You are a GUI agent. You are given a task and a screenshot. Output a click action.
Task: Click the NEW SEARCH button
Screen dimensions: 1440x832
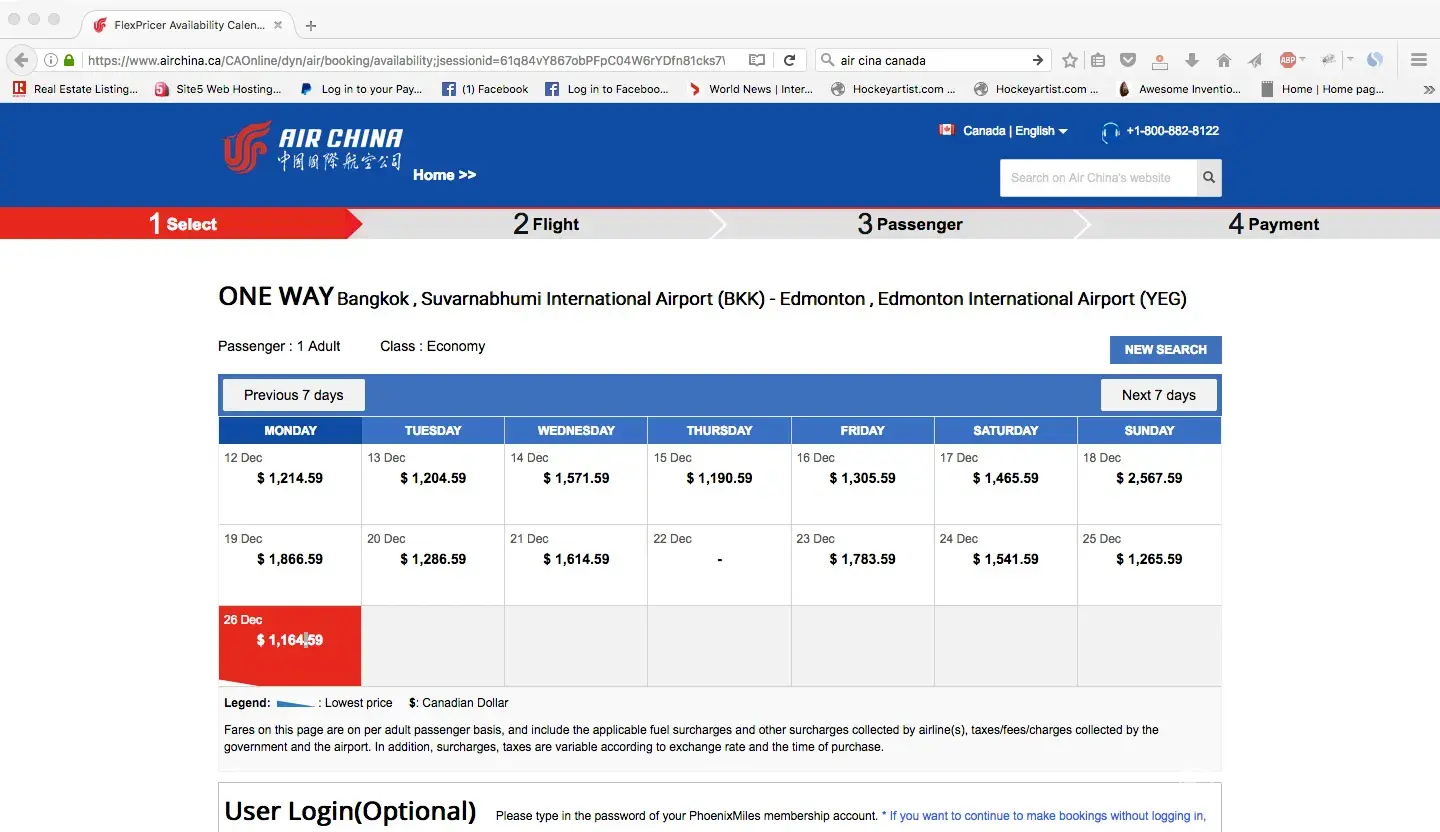tap(1165, 350)
